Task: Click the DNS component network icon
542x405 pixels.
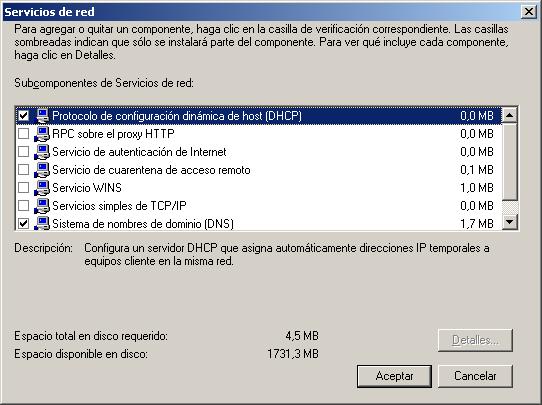Action: (x=42, y=224)
